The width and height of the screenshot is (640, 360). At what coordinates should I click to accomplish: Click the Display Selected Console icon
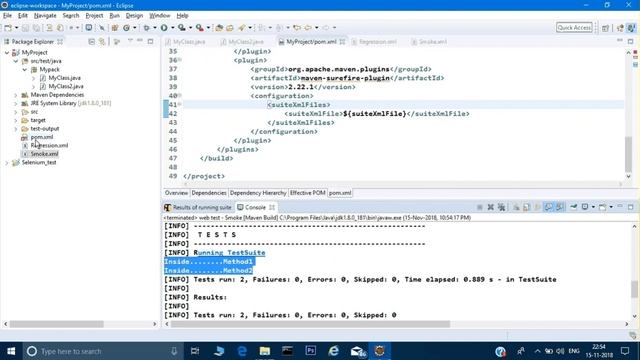(585, 207)
